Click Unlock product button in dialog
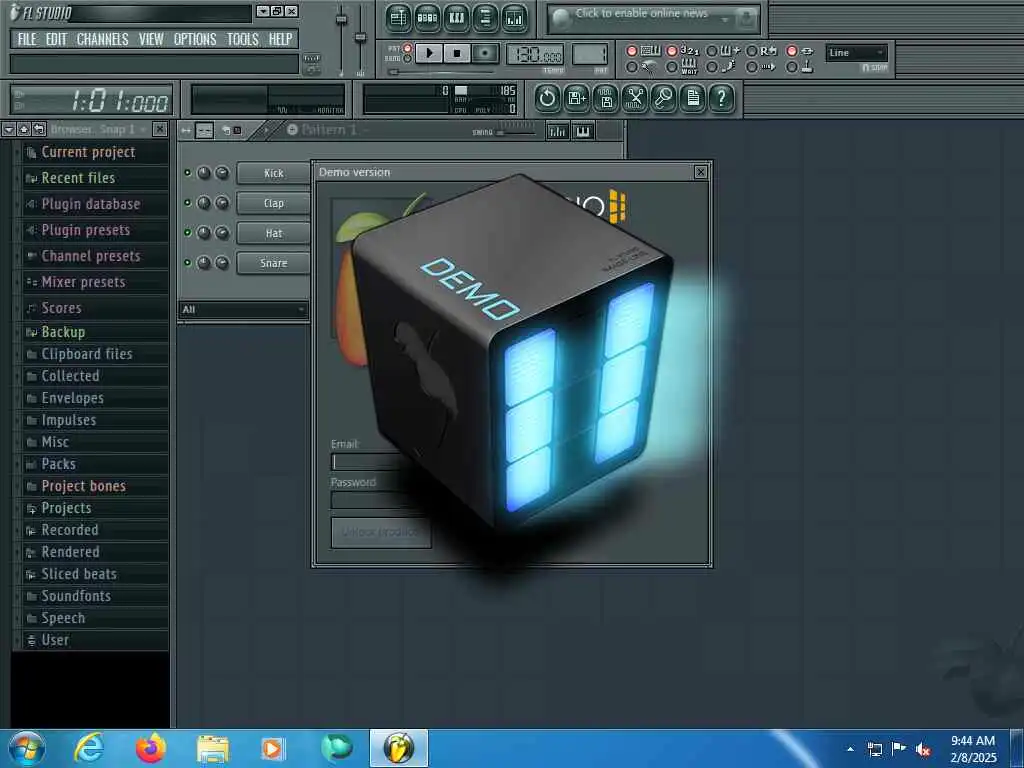 (x=381, y=532)
